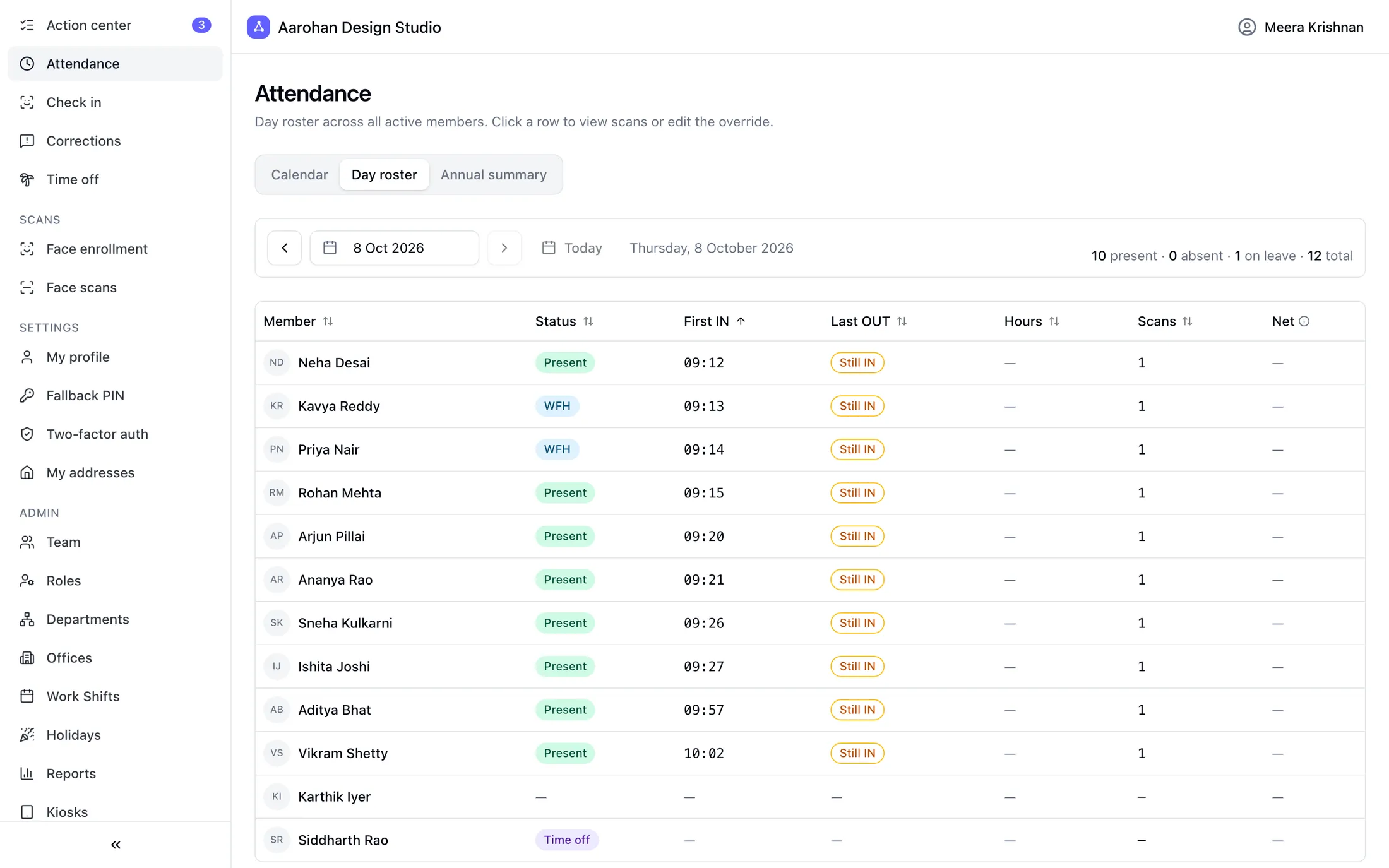Open the Offices page
The width and height of the screenshot is (1389, 868).
point(115,658)
